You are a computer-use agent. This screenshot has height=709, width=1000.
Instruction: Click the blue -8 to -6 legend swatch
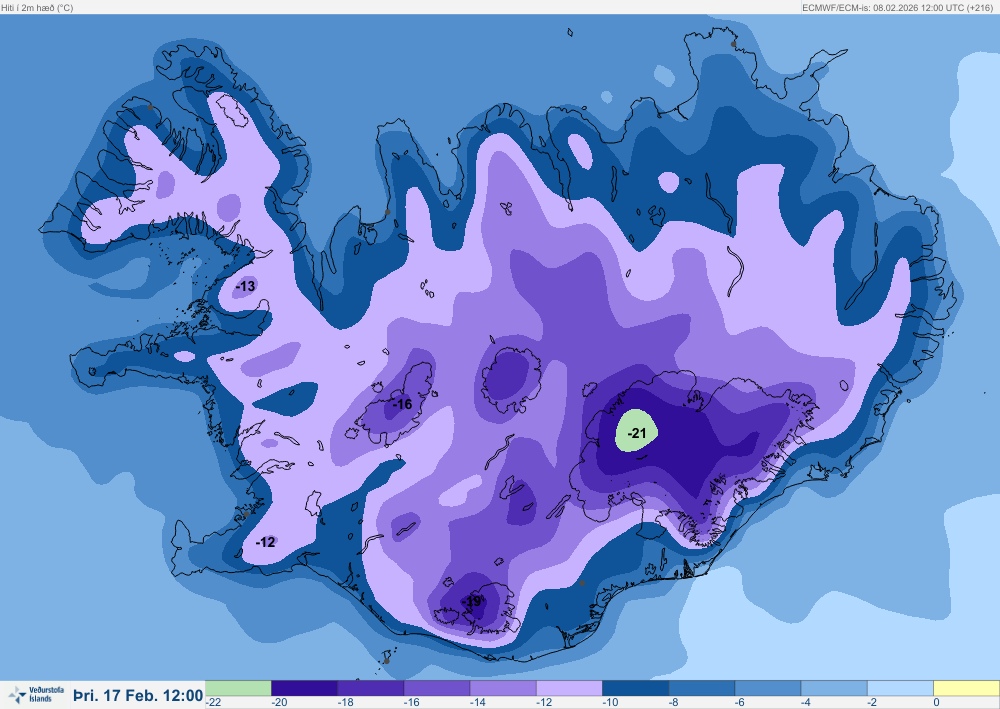[702, 688]
